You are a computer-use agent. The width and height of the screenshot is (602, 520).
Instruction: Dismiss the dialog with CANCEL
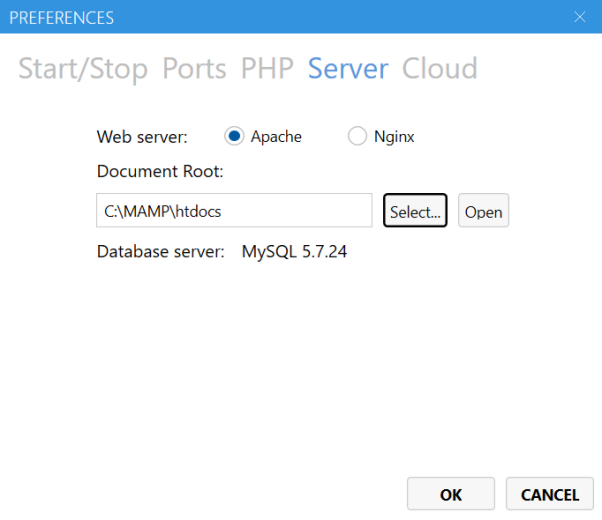(550, 494)
